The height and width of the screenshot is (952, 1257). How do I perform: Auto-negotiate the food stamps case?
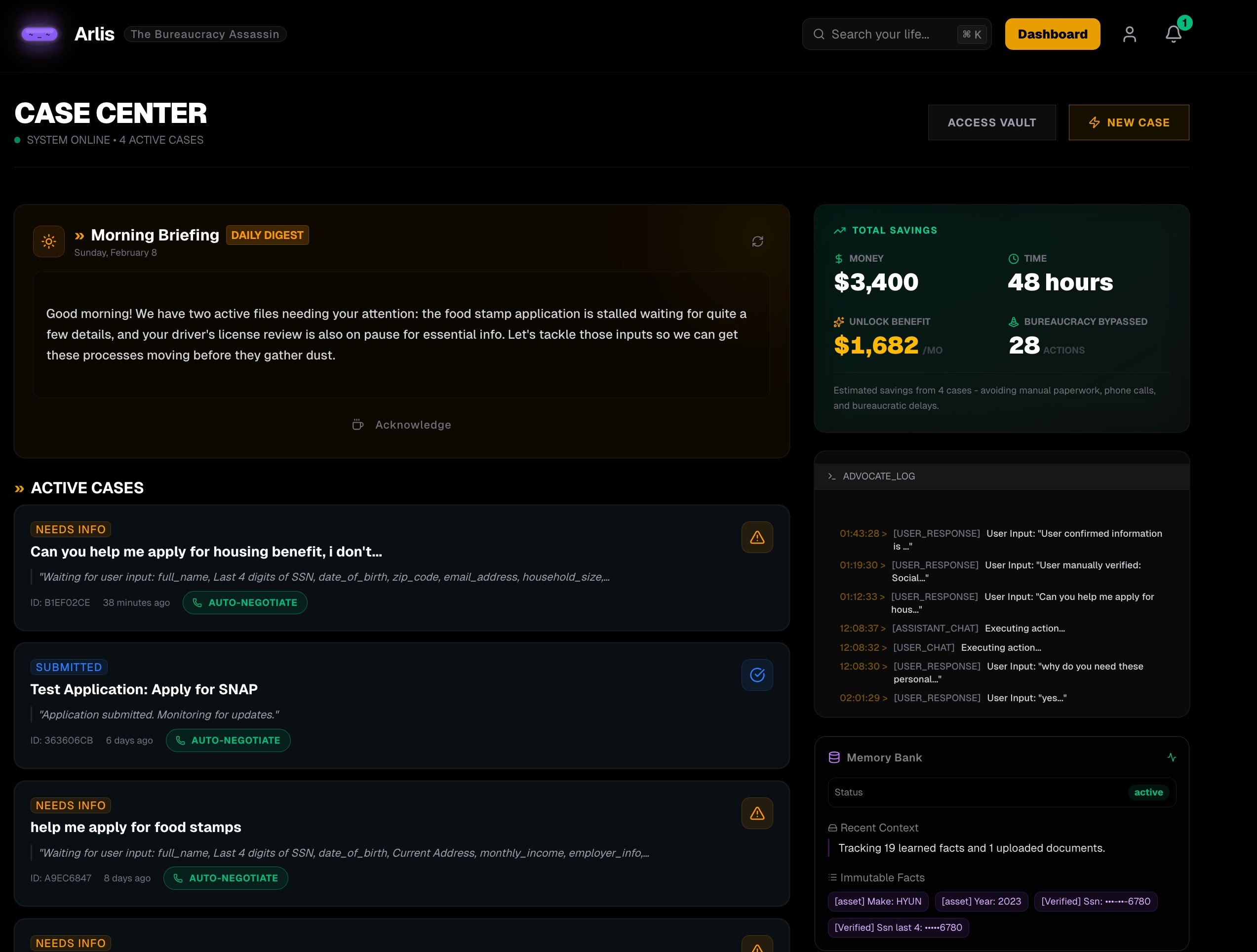226,878
